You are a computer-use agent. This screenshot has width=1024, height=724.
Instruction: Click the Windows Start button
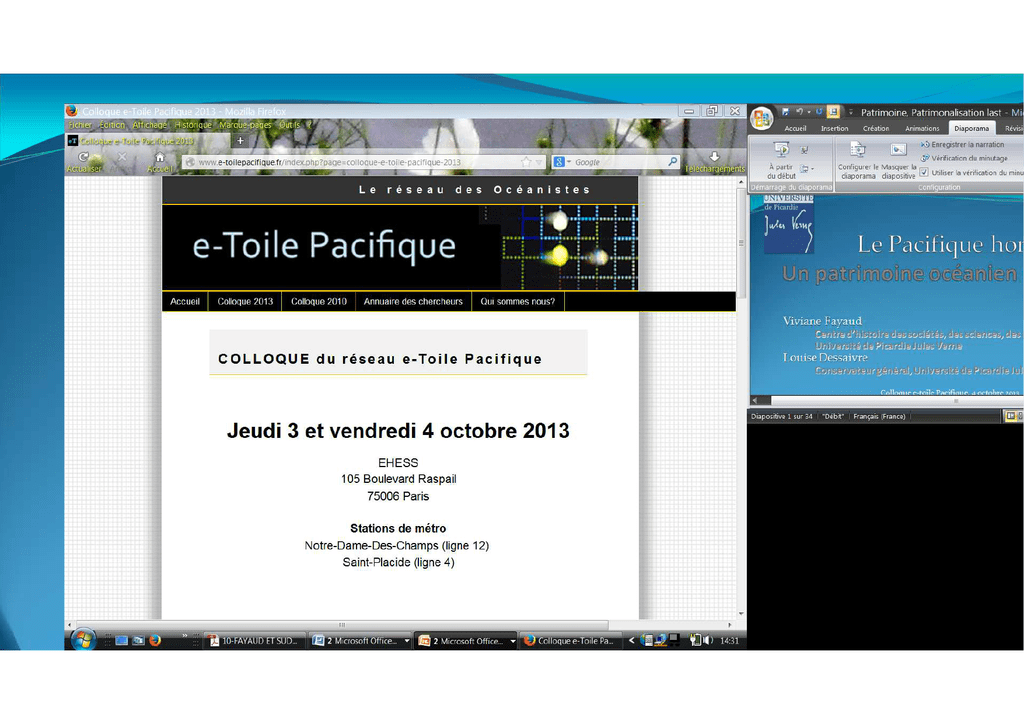(x=83, y=640)
